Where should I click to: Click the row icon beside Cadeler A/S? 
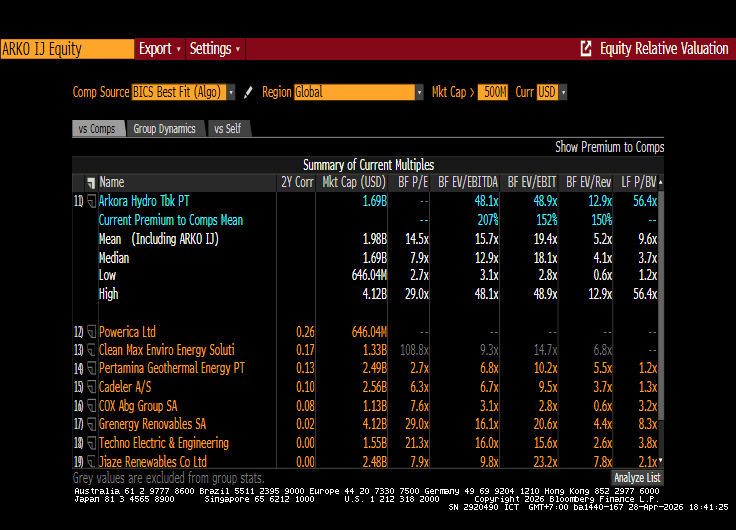click(91, 387)
